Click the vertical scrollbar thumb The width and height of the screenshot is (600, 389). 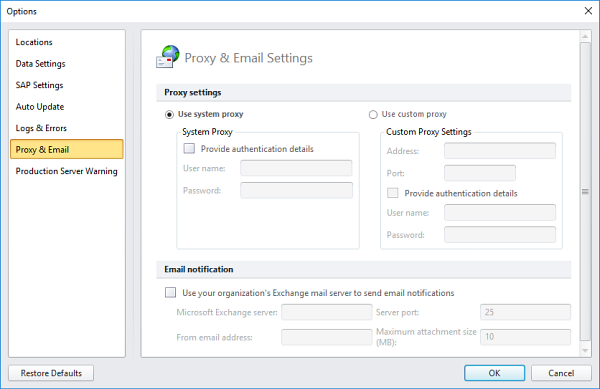tap(585, 191)
